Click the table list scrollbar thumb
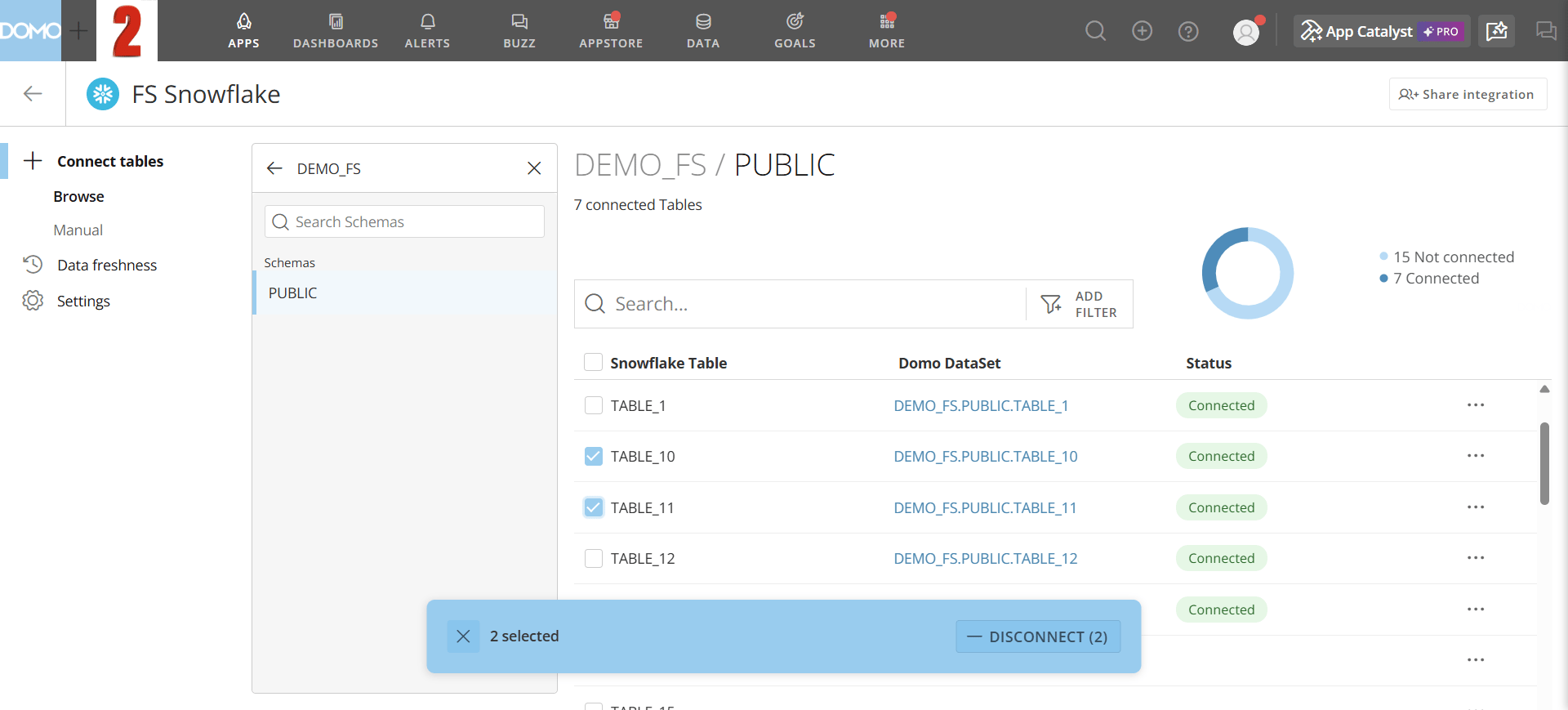 point(1544,463)
